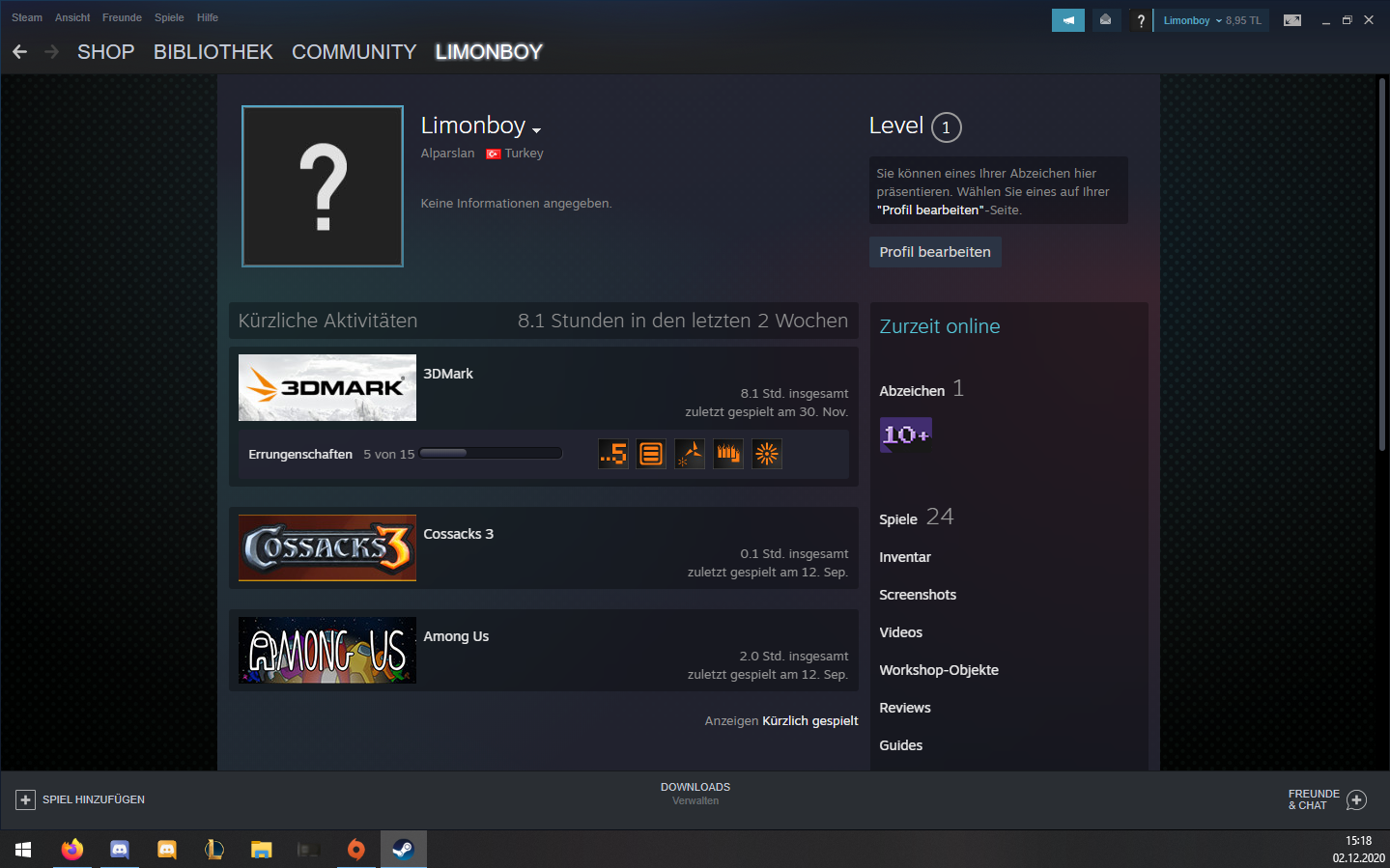
Task: Open the LIMONBOY tab
Action: [489, 52]
